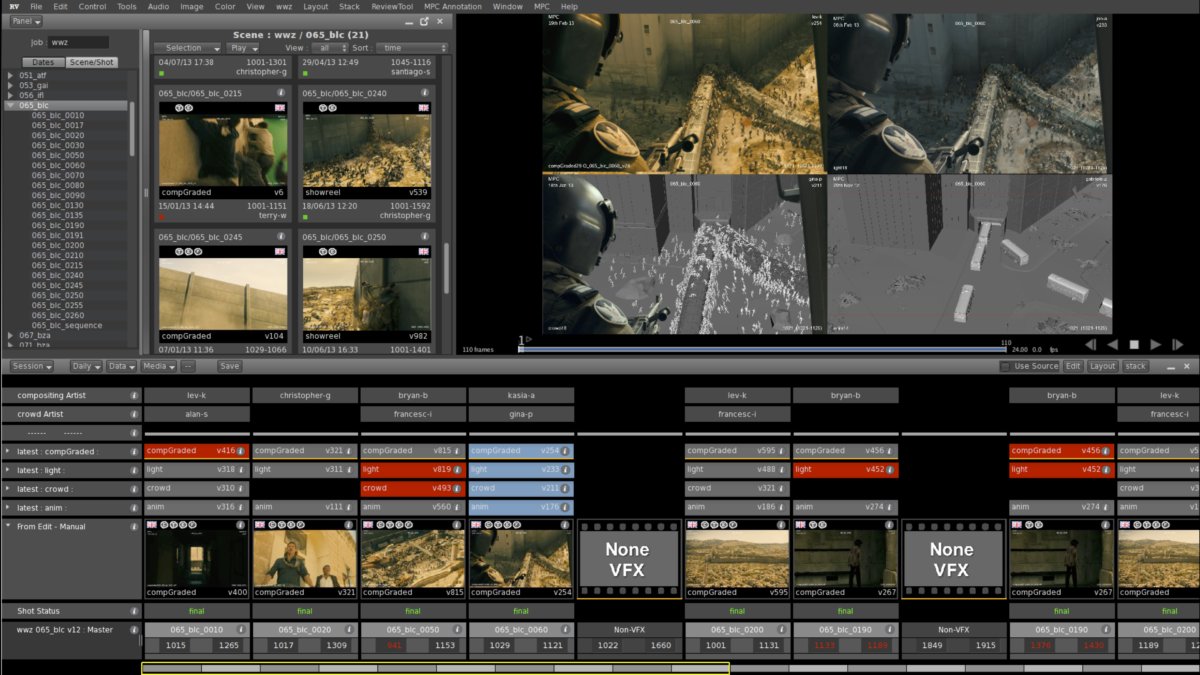Show info for latest : anim row
1200x675 pixels.
(x=134, y=507)
